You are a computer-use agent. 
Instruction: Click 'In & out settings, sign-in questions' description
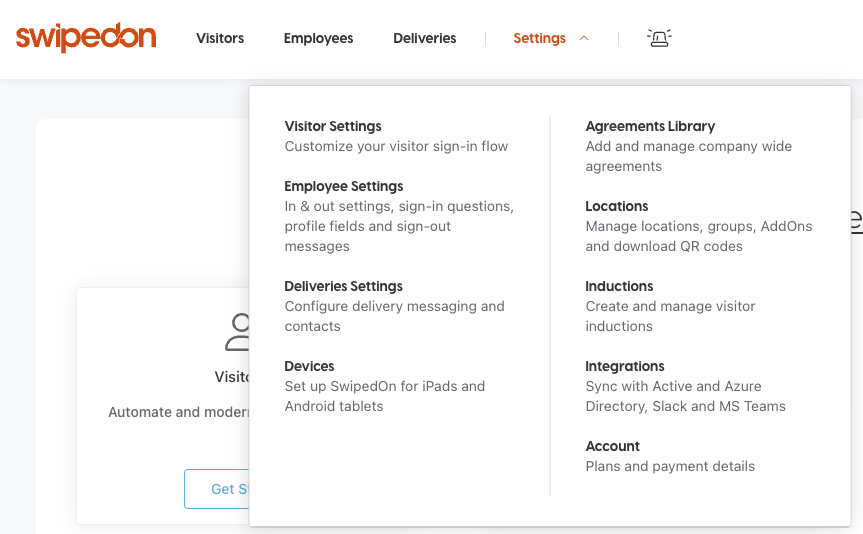[x=399, y=226]
